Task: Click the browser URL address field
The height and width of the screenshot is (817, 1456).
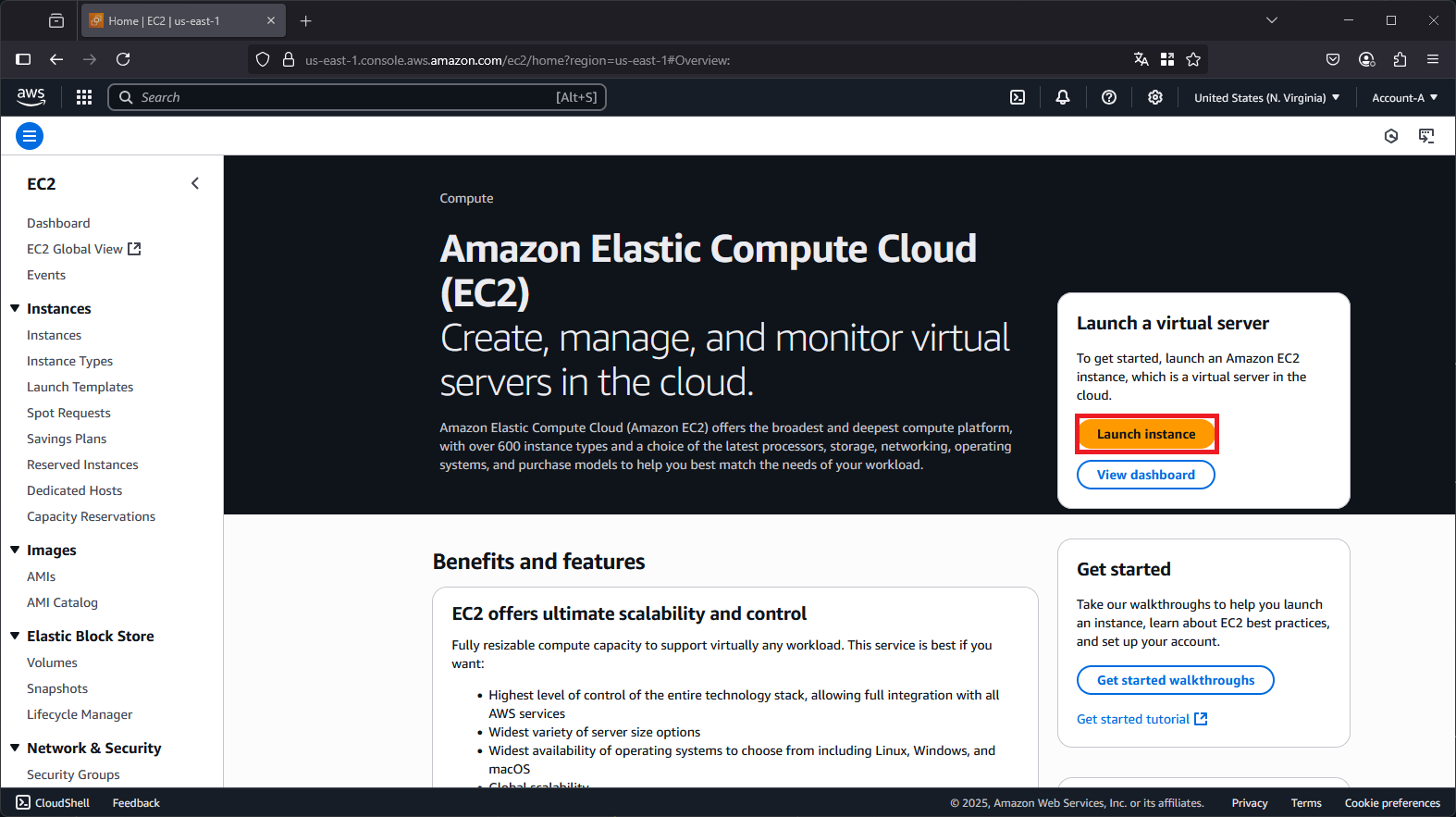Action: pos(712,60)
